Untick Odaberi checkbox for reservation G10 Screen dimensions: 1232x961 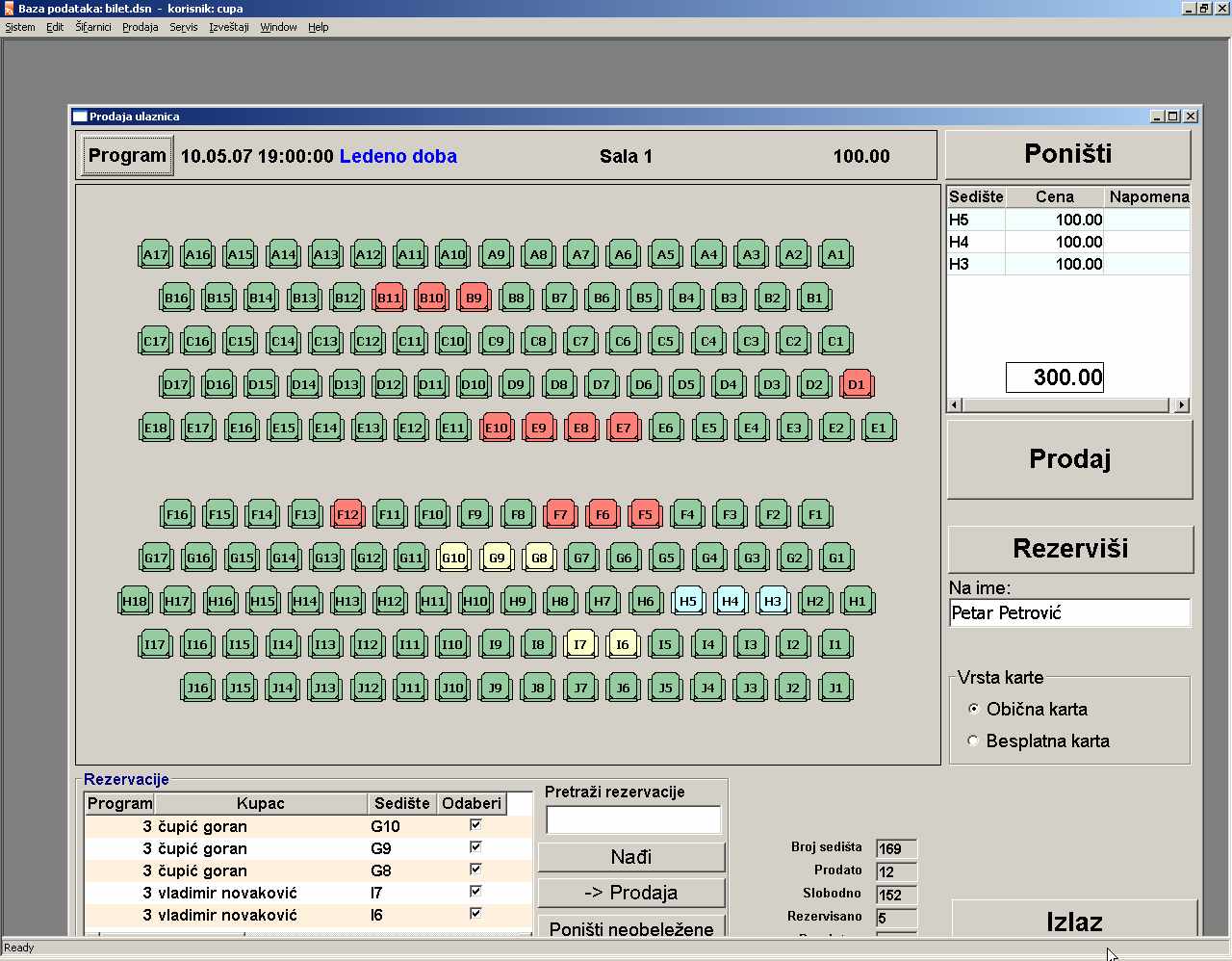click(475, 825)
